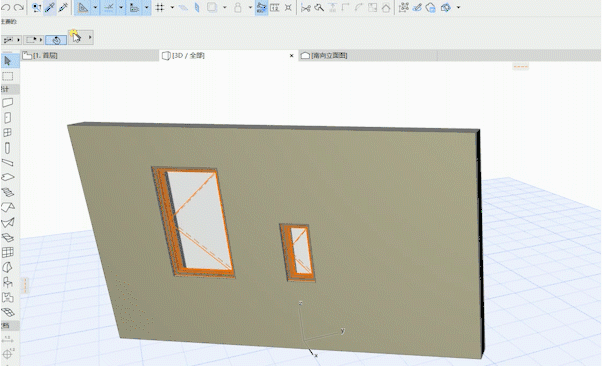Open the 3D view dropdown arrow

click(458, 7)
